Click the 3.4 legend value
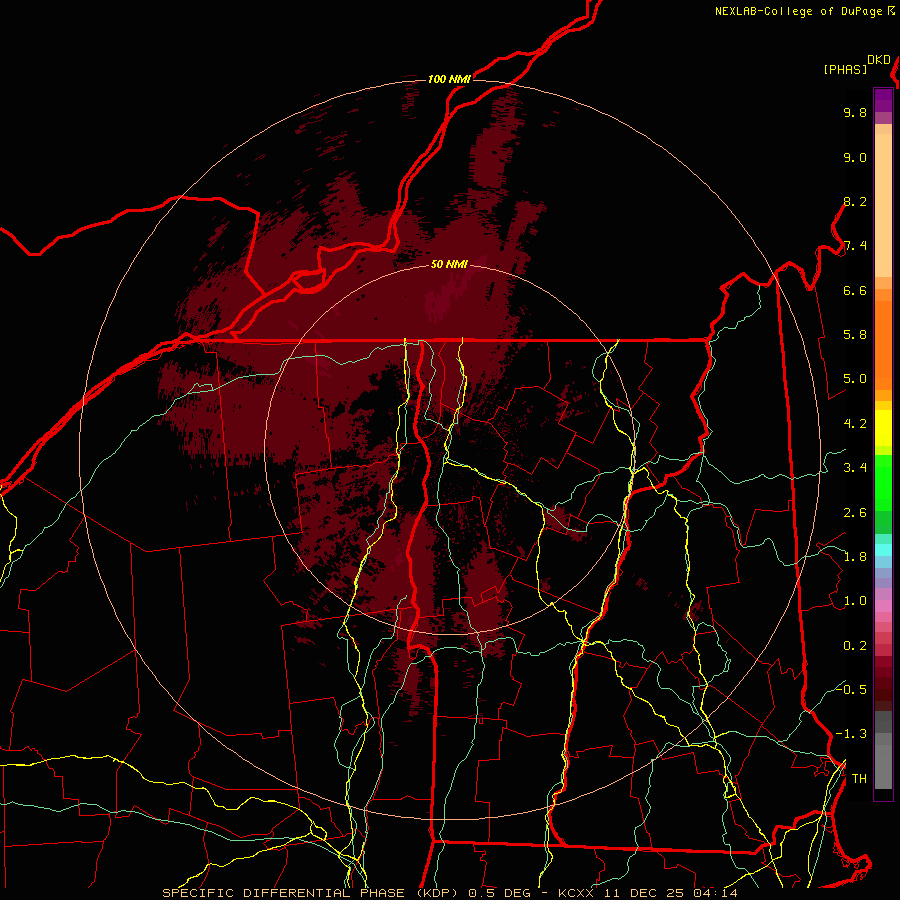Viewport: 900px width, 900px height. [x=855, y=468]
